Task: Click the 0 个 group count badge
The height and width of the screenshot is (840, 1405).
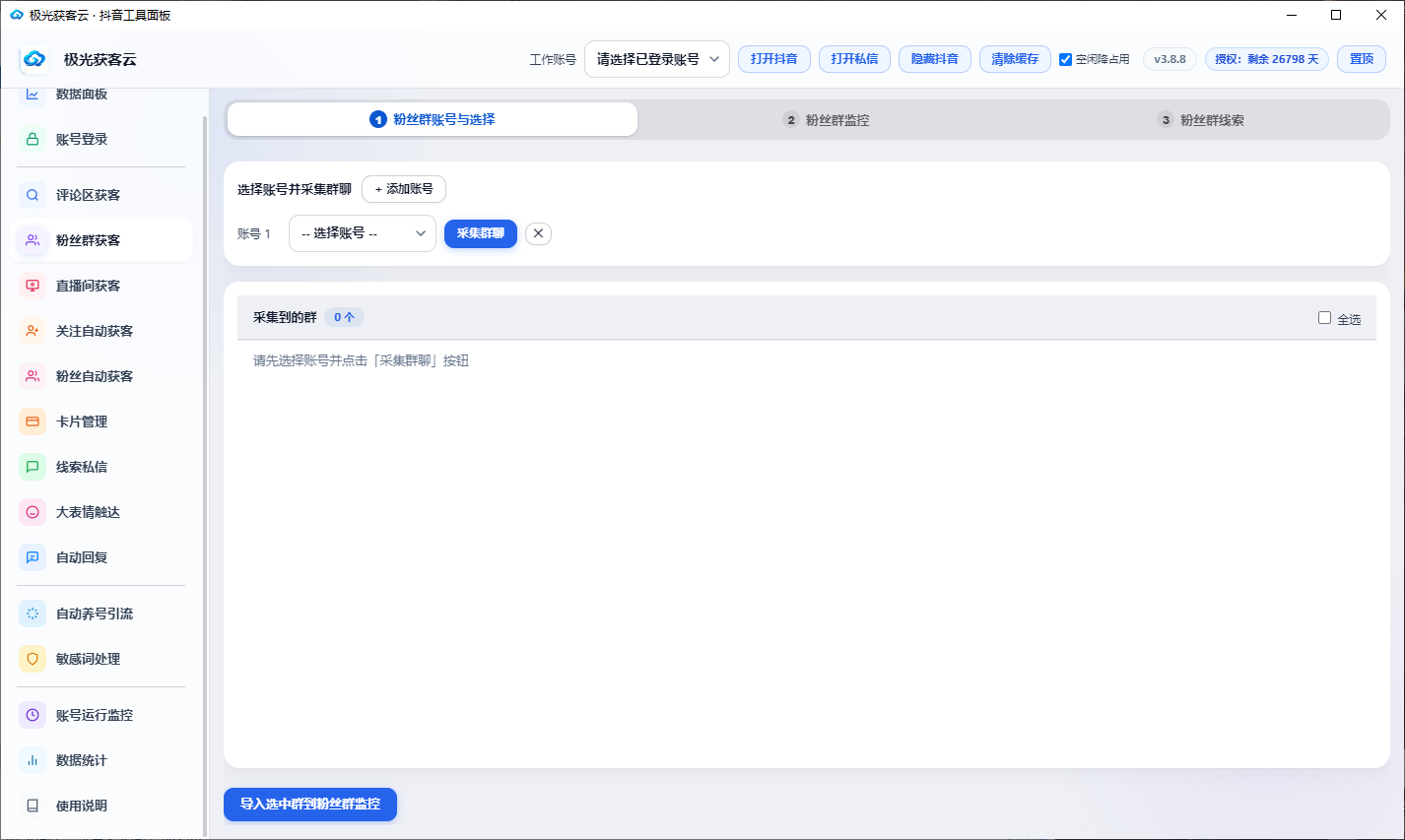Action: coord(344,317)
